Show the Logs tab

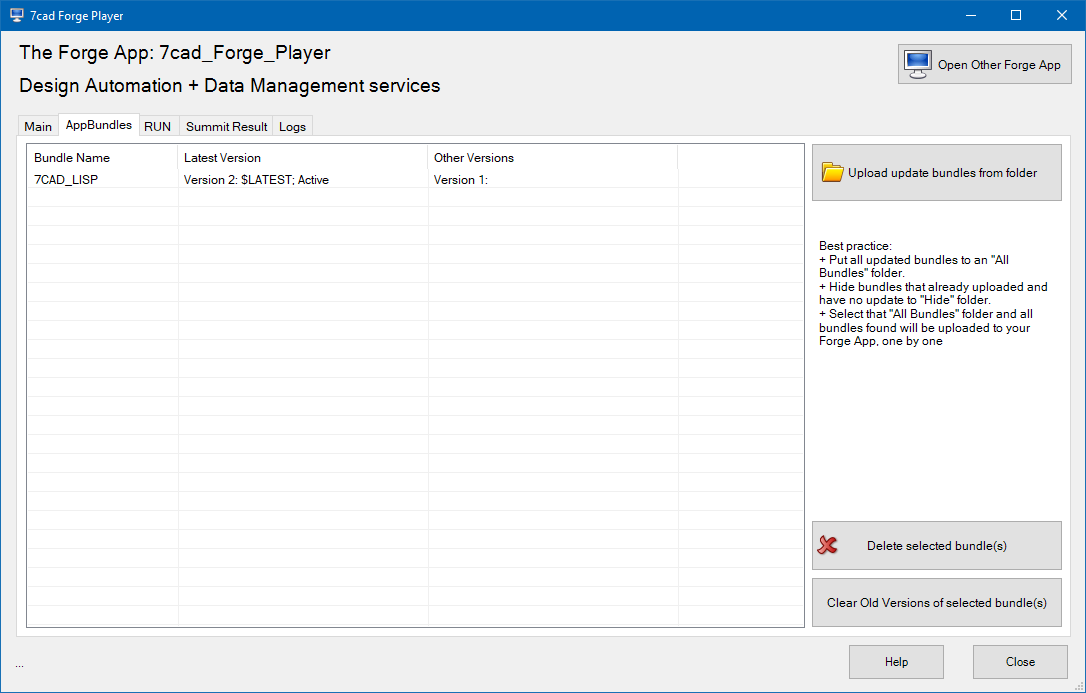(x=292, y=126)
